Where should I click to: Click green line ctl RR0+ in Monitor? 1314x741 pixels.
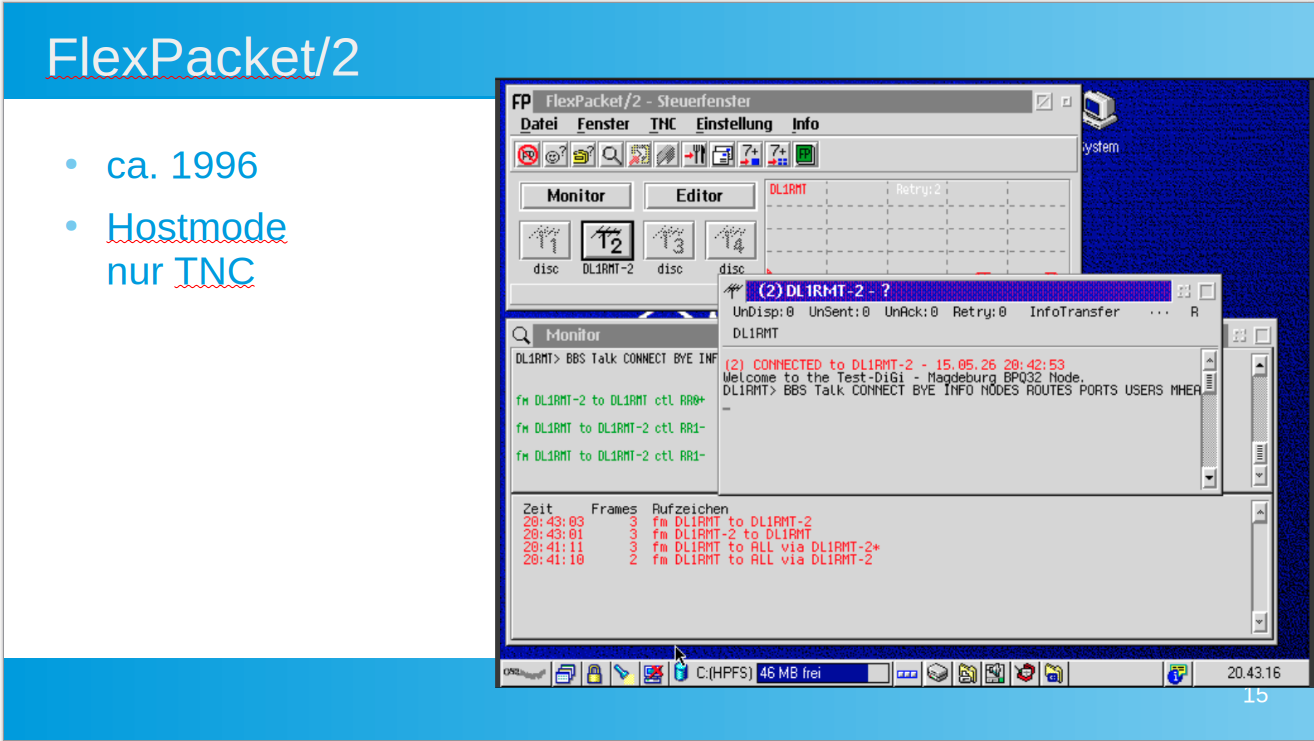click(x=611, y=400)
